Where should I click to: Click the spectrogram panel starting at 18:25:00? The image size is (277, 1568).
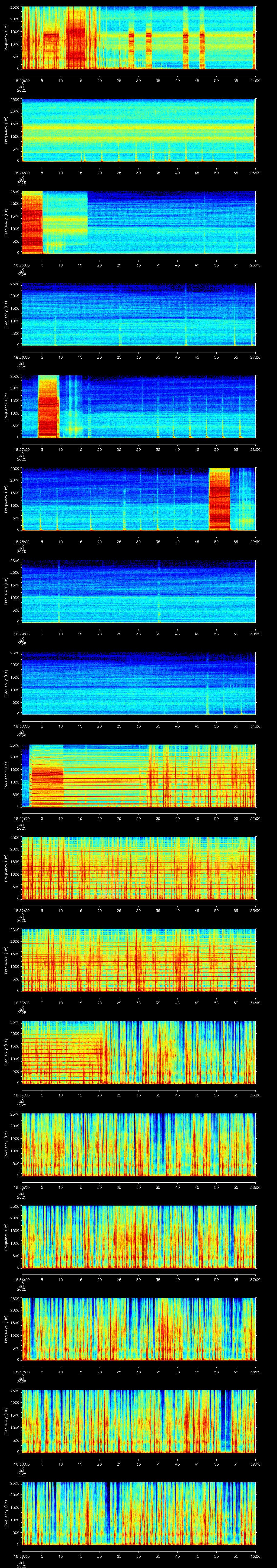coord(138,222)
